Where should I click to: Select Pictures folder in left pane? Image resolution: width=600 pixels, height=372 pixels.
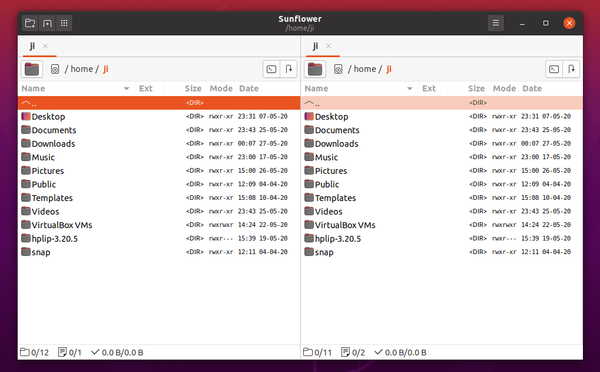159,171
